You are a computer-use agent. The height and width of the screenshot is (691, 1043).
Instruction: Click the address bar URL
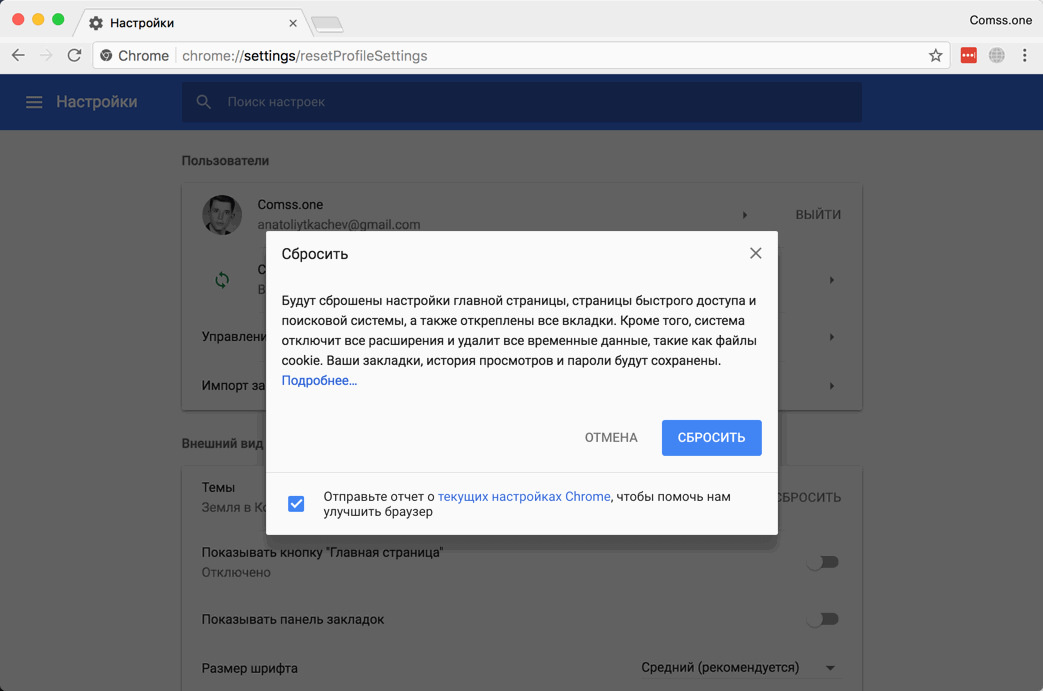pos(305,56)
